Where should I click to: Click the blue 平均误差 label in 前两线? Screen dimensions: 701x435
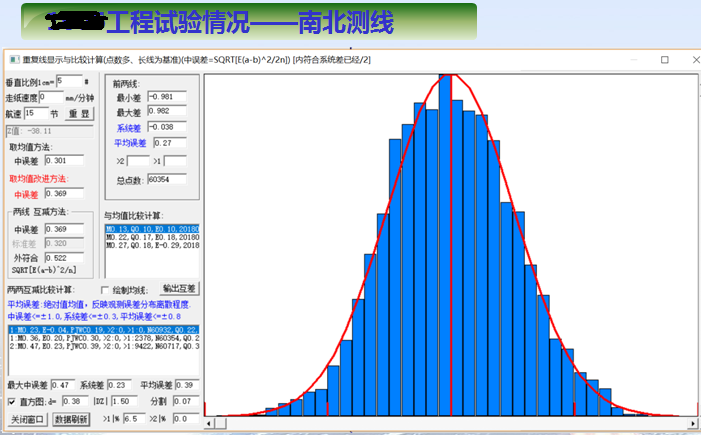click(130, 143)
